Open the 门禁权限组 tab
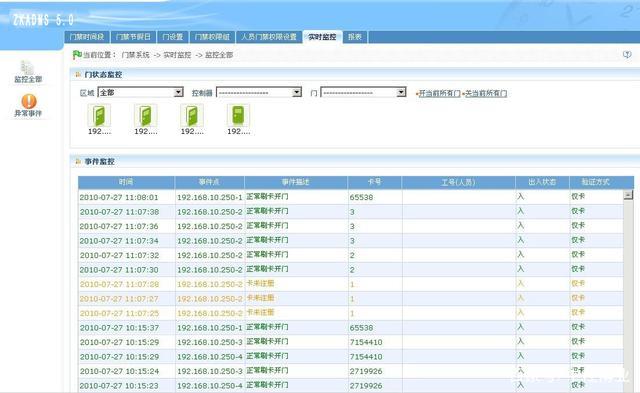The width and height of the screenshot is (640, 393). [212, 37]
